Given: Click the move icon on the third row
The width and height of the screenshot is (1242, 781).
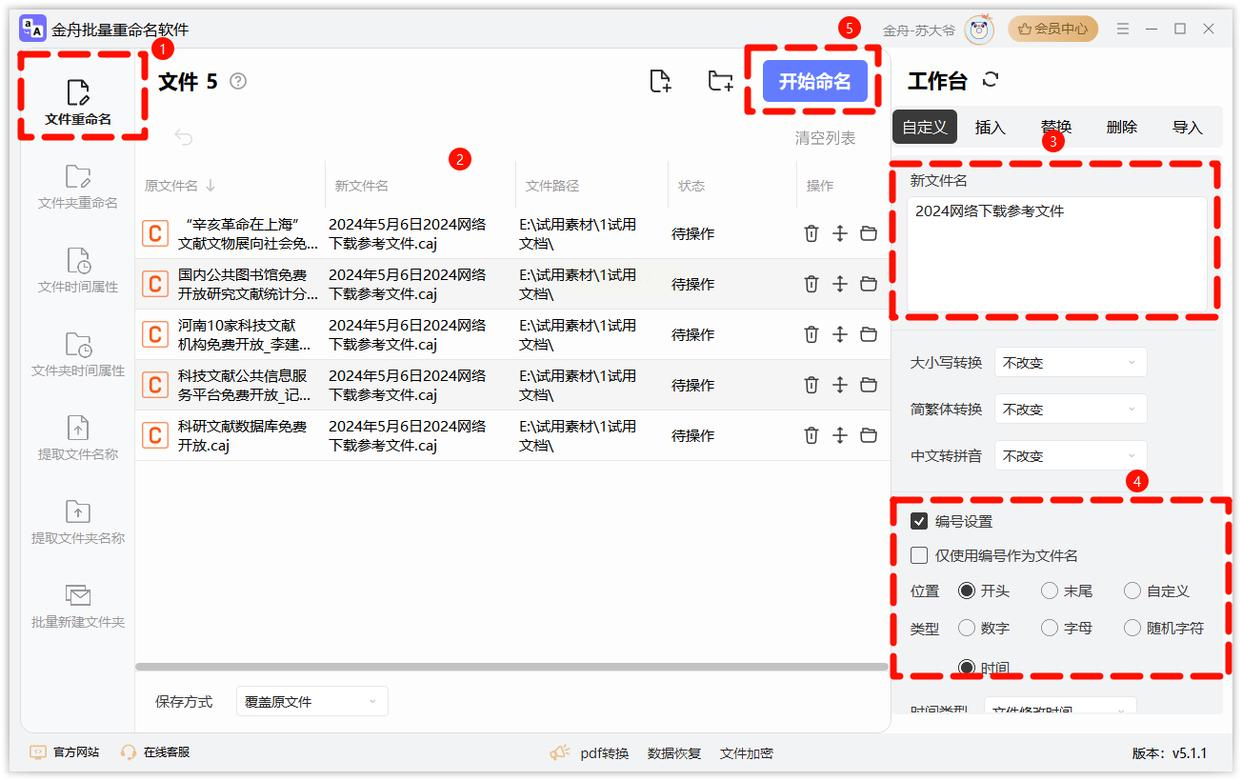Looking at the screenshot, I should pyautogui.click(x=840, y=334).
